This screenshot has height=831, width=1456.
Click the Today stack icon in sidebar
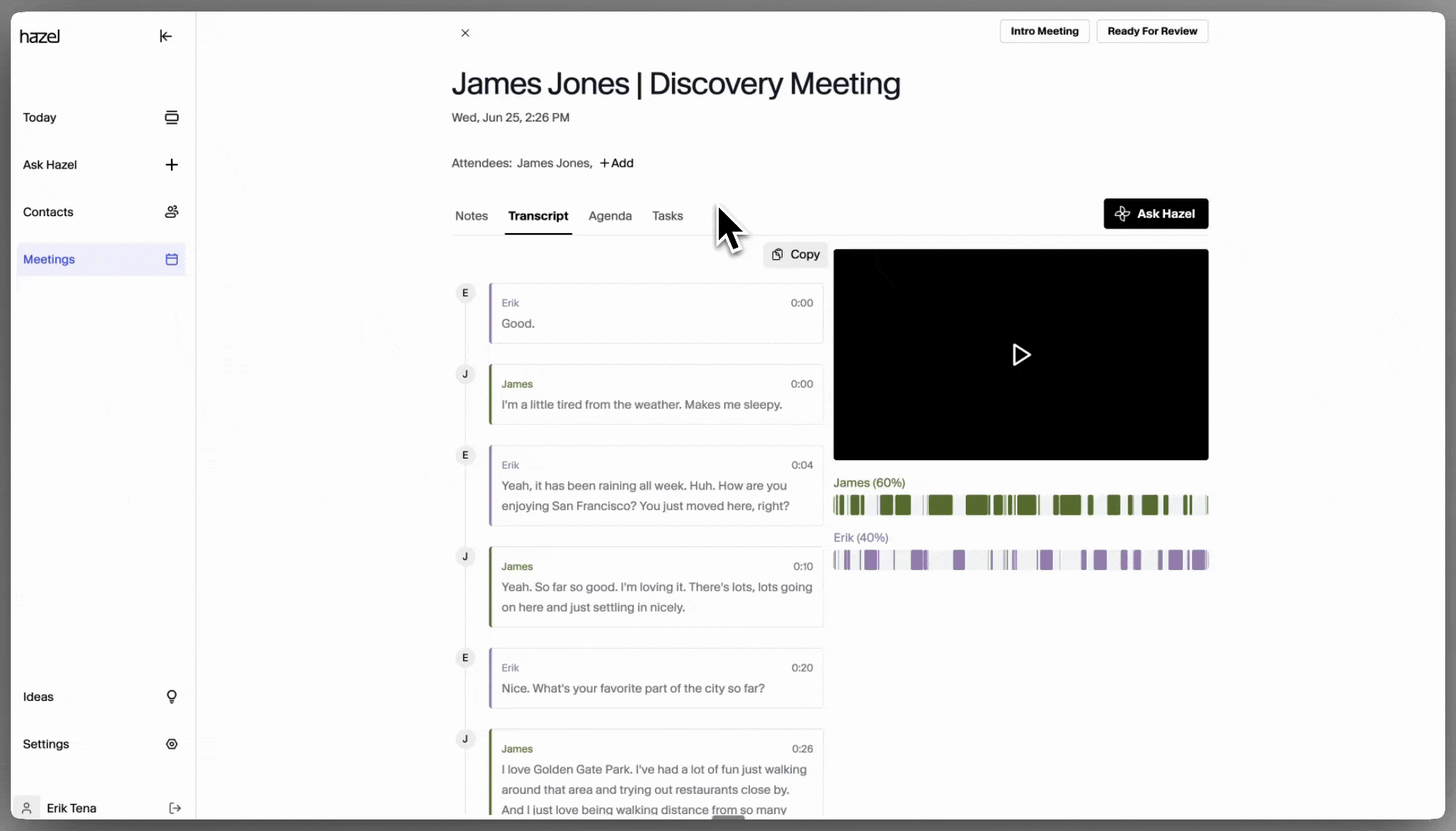[172, 118]
